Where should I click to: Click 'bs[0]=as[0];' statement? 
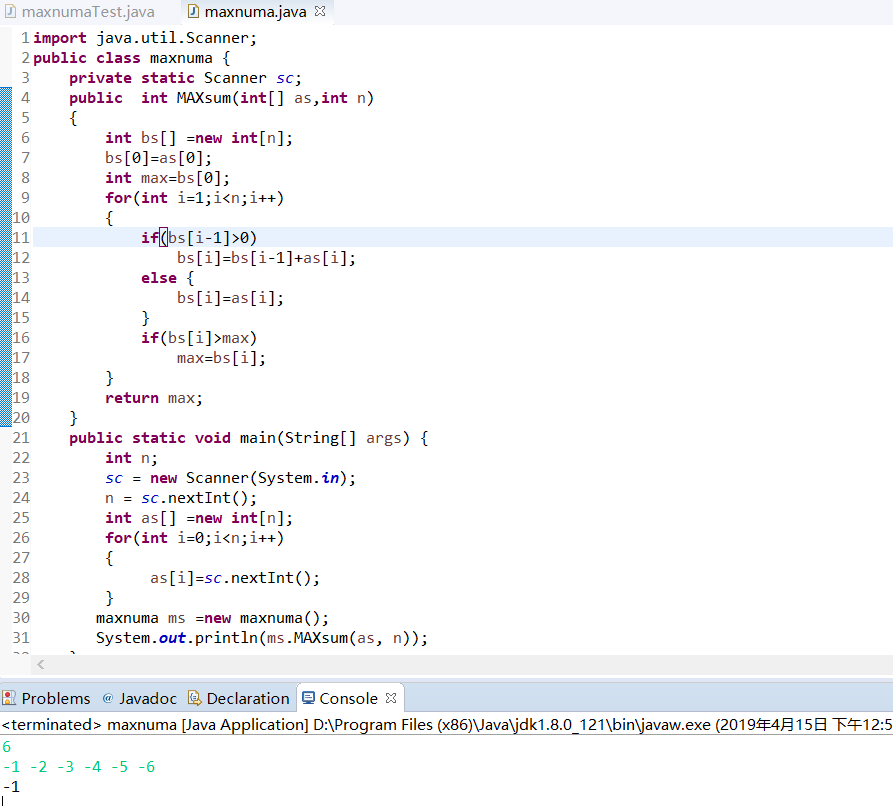coord(158,158)
